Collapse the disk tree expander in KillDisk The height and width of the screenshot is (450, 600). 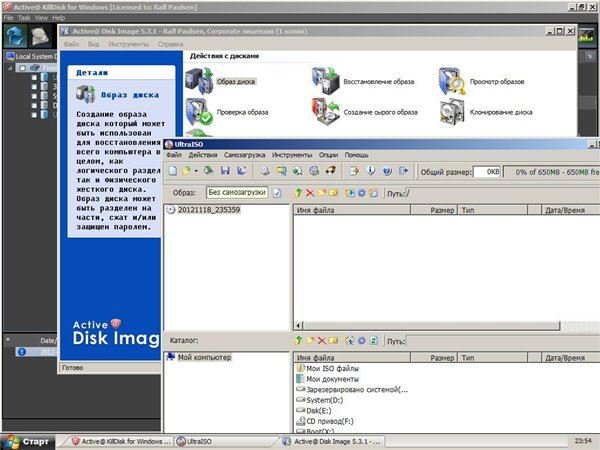point(10,68)
